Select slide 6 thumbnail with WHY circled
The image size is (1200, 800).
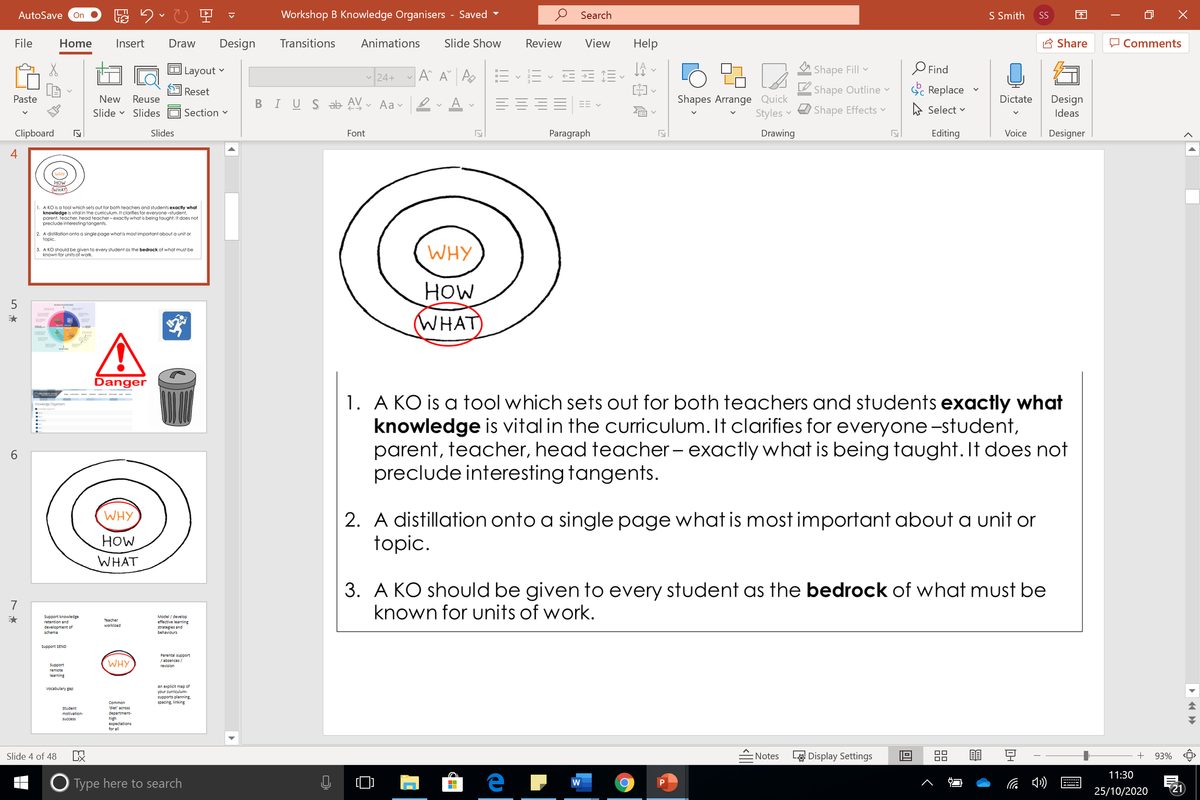point(119,517)
